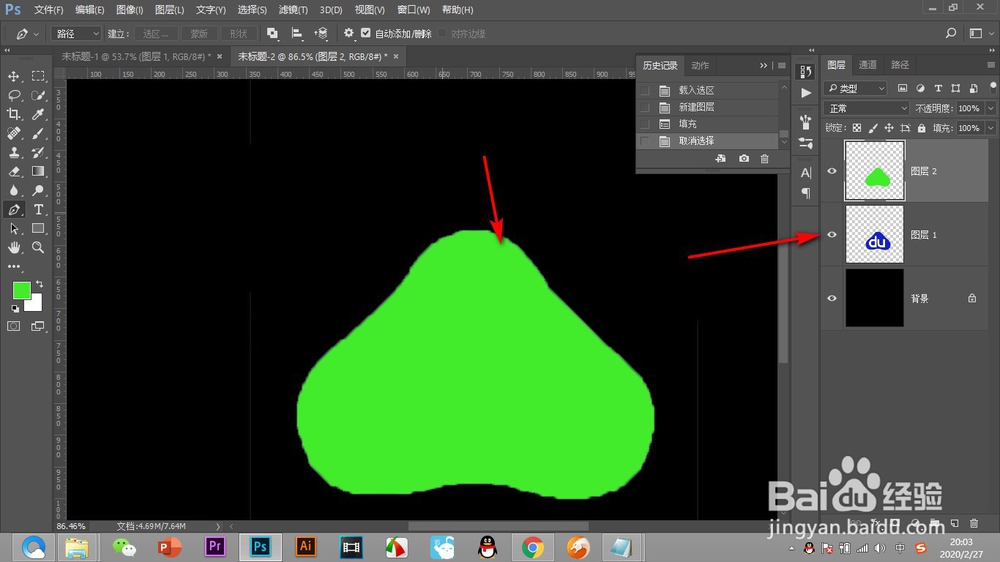Select the Hand tool

(13, 248)
